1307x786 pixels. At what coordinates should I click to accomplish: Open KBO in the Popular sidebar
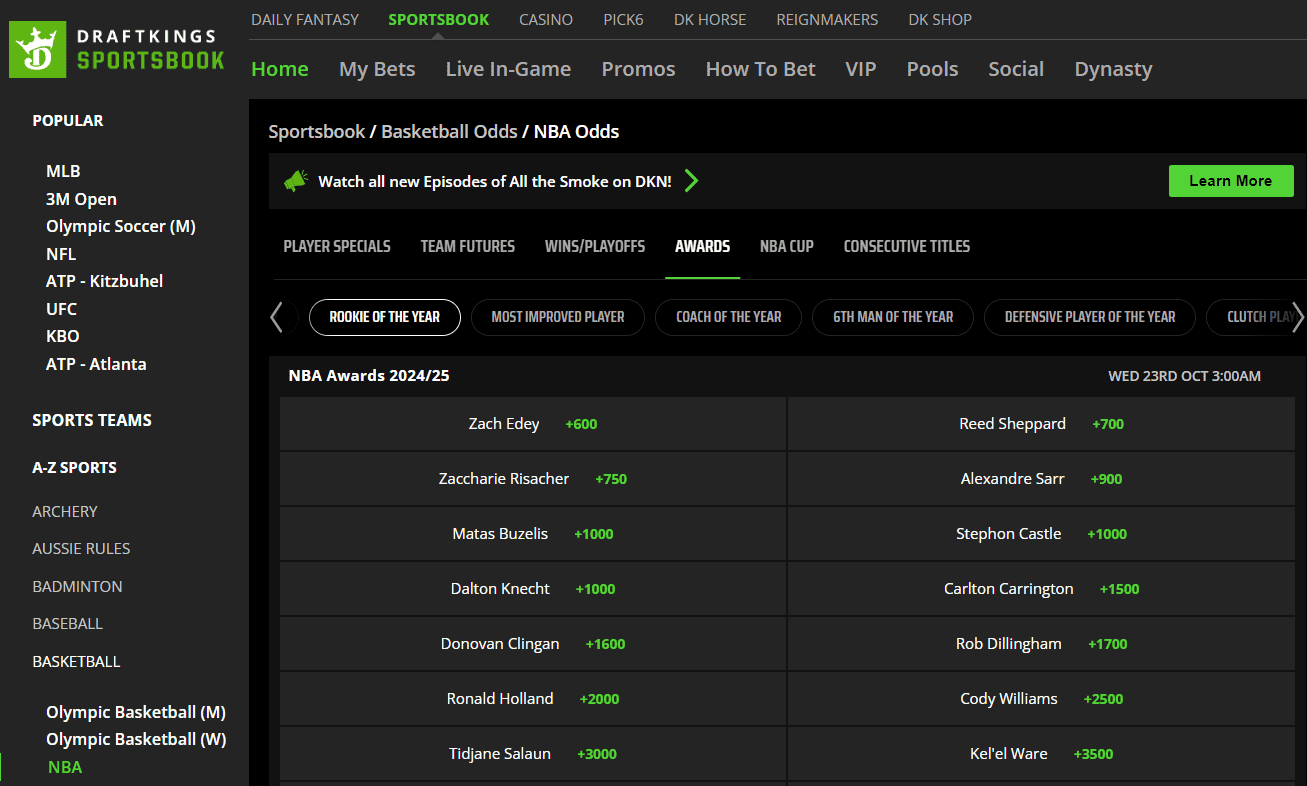pyautogui.click(x=62, y=336)
